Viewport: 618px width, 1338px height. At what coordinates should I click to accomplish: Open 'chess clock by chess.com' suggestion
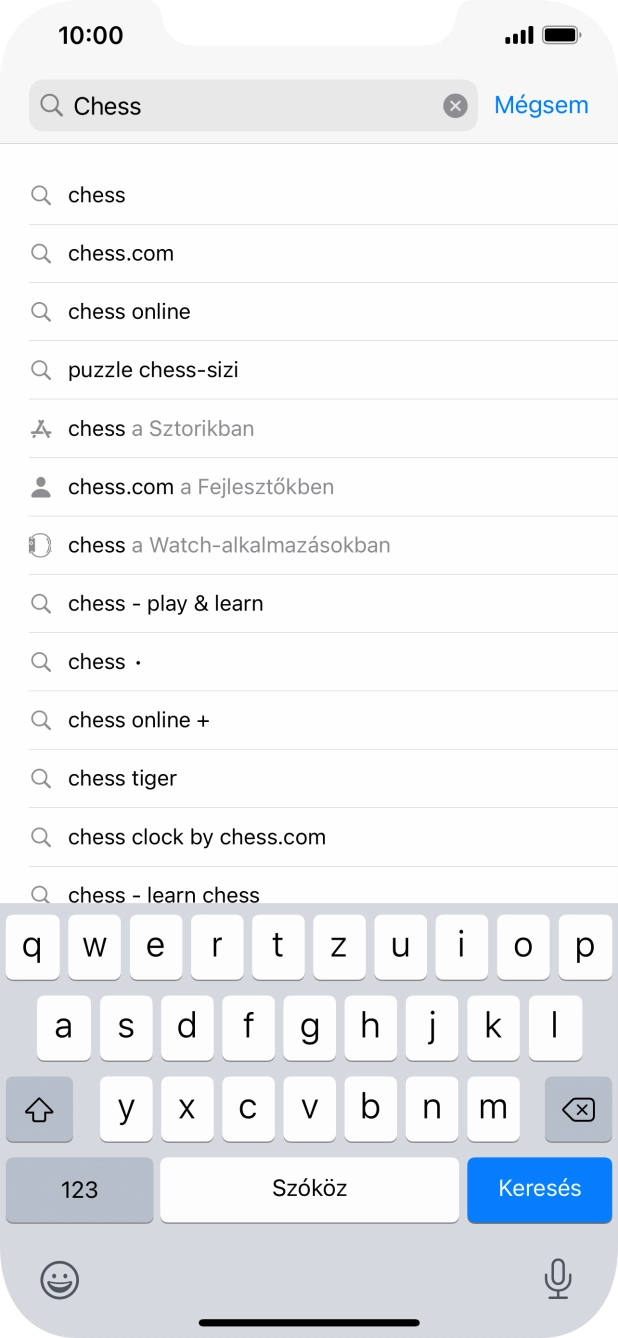pos(197,837)
